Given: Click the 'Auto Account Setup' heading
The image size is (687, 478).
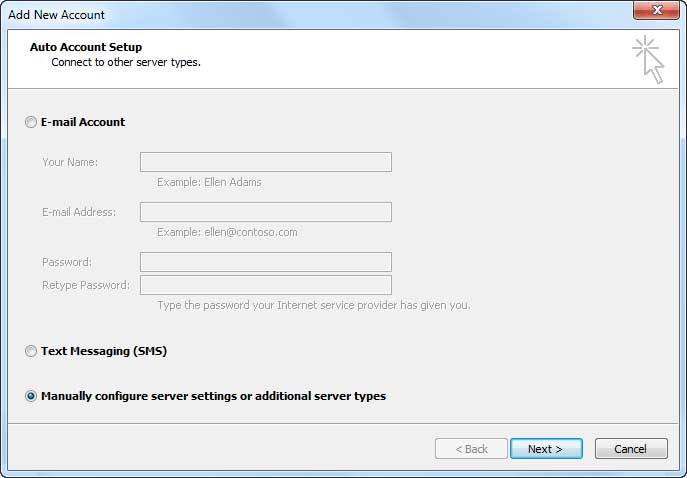Looking at the screenshot, I should click(86, 47).
